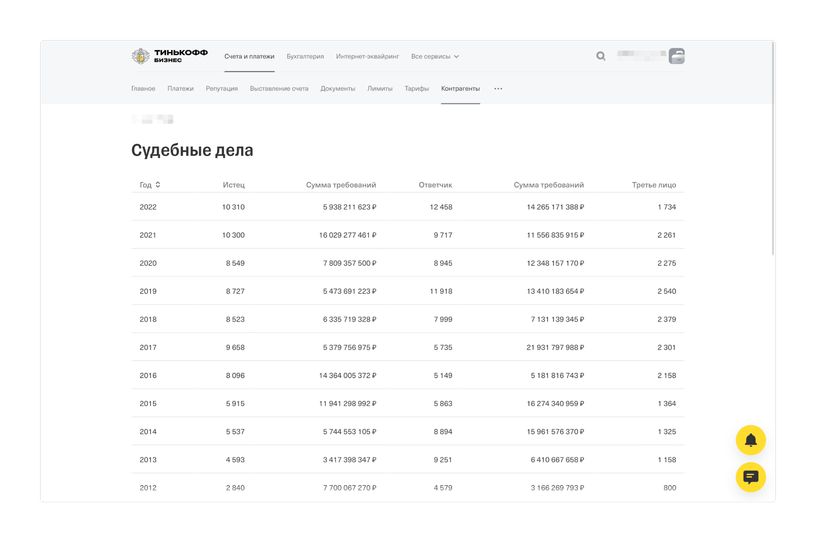Click the Истец value 9 658

pos(235,347)
